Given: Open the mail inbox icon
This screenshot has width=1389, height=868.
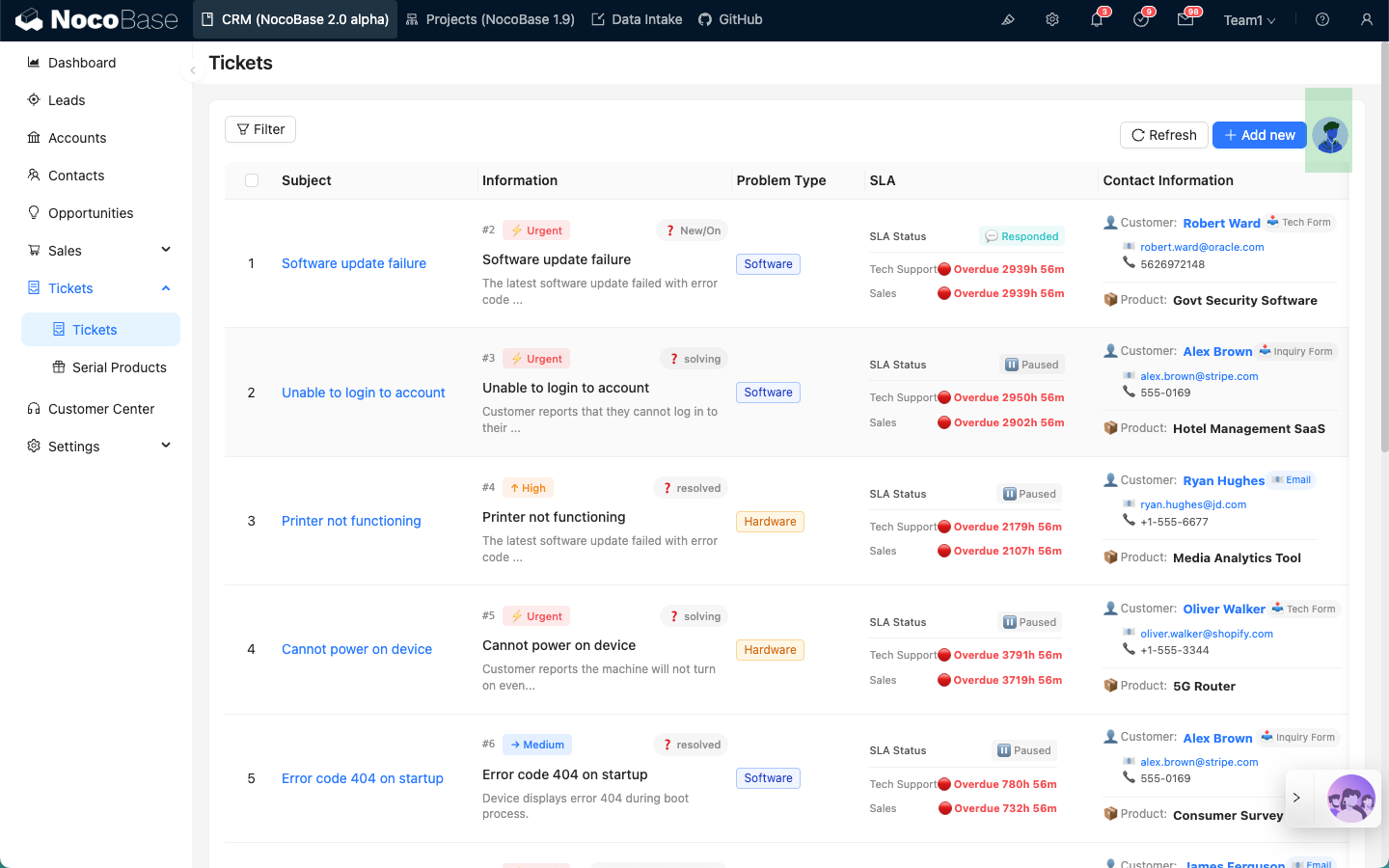Looking at the screenshot, I should pos(1185,19).
